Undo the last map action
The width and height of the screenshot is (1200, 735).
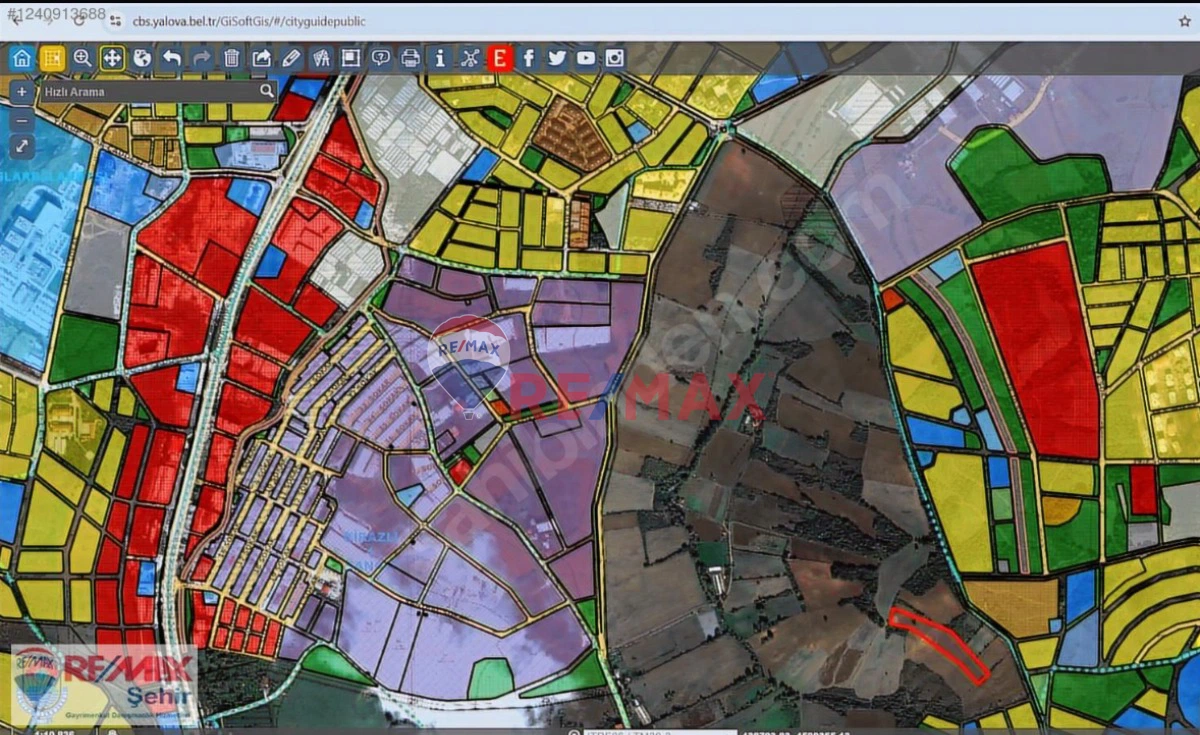tap(172, 58)
